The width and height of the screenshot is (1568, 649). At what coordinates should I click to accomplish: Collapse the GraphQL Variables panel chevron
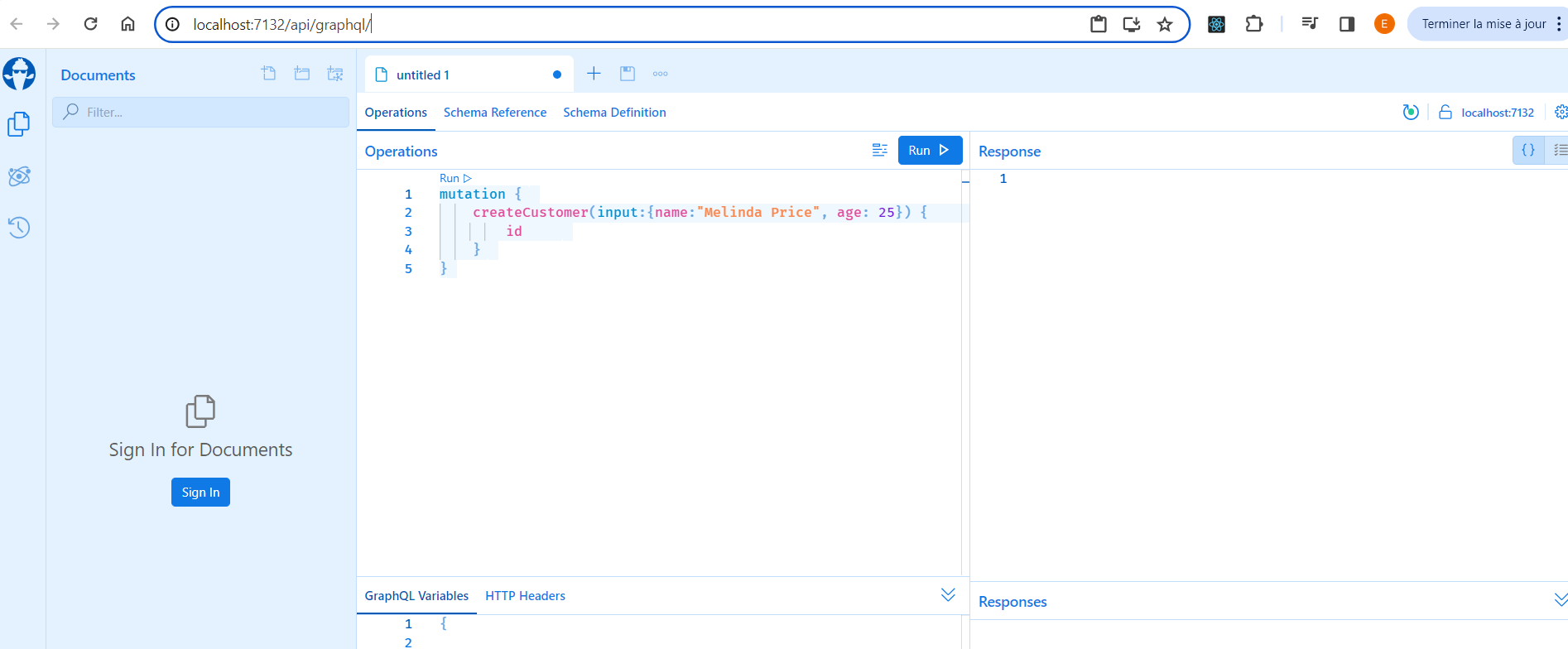[x=948, y=595]
